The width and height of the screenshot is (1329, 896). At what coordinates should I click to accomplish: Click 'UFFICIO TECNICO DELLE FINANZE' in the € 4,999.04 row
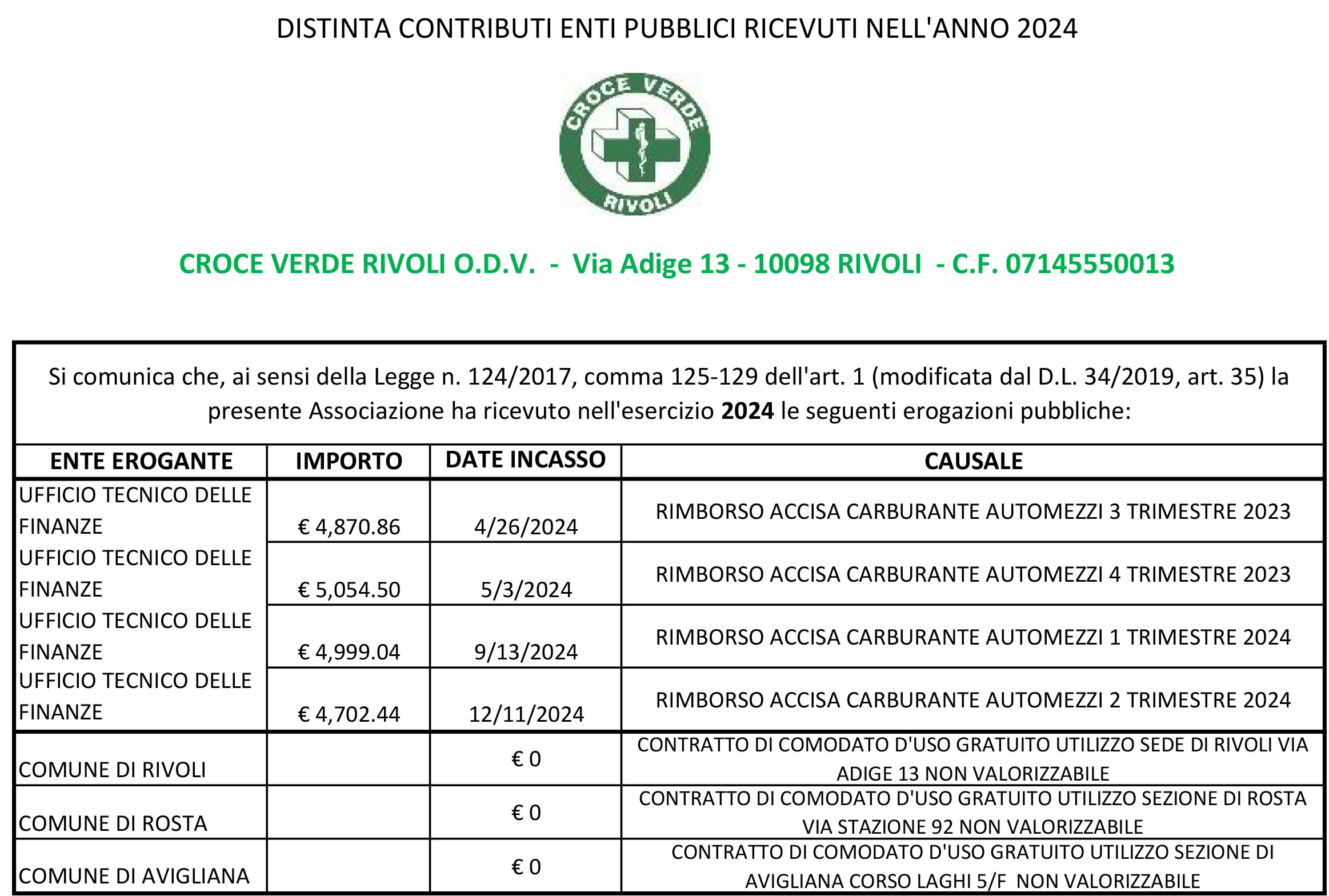[x=135, y=637]
